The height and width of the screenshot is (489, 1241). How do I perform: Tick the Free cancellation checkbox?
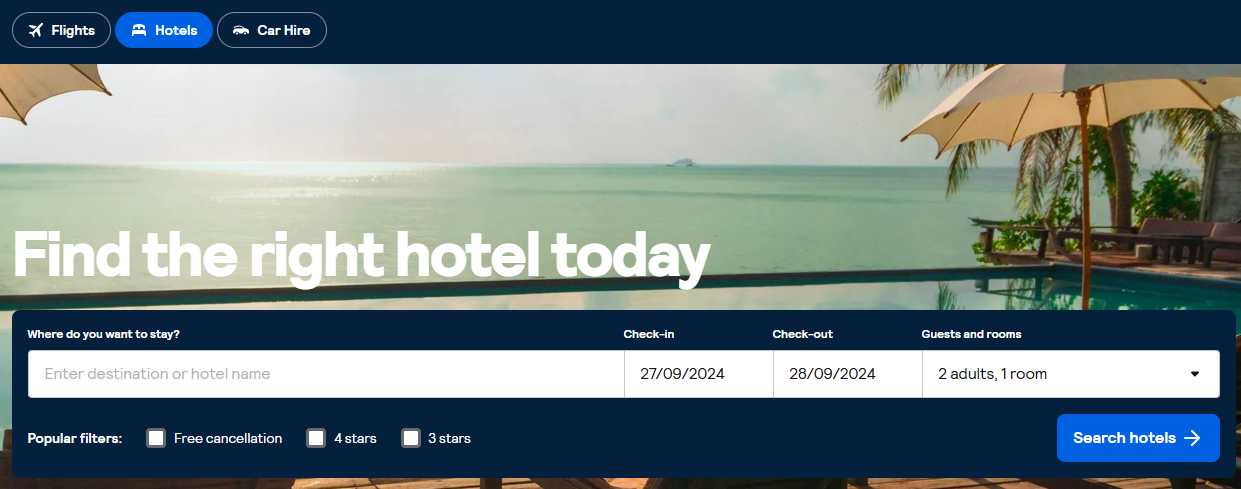156,438
